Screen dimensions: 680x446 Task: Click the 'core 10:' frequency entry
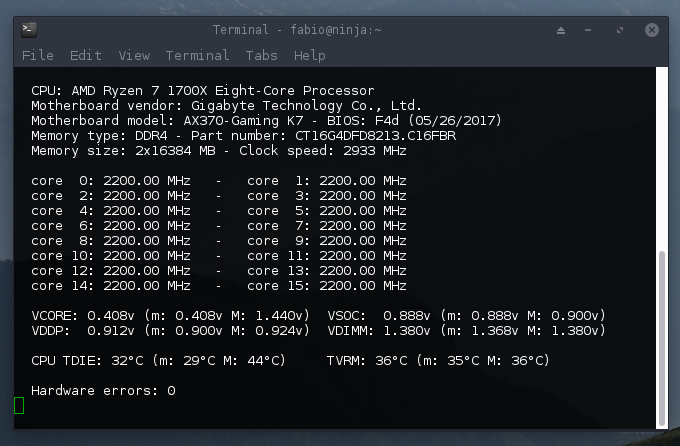tap(111, 256)
